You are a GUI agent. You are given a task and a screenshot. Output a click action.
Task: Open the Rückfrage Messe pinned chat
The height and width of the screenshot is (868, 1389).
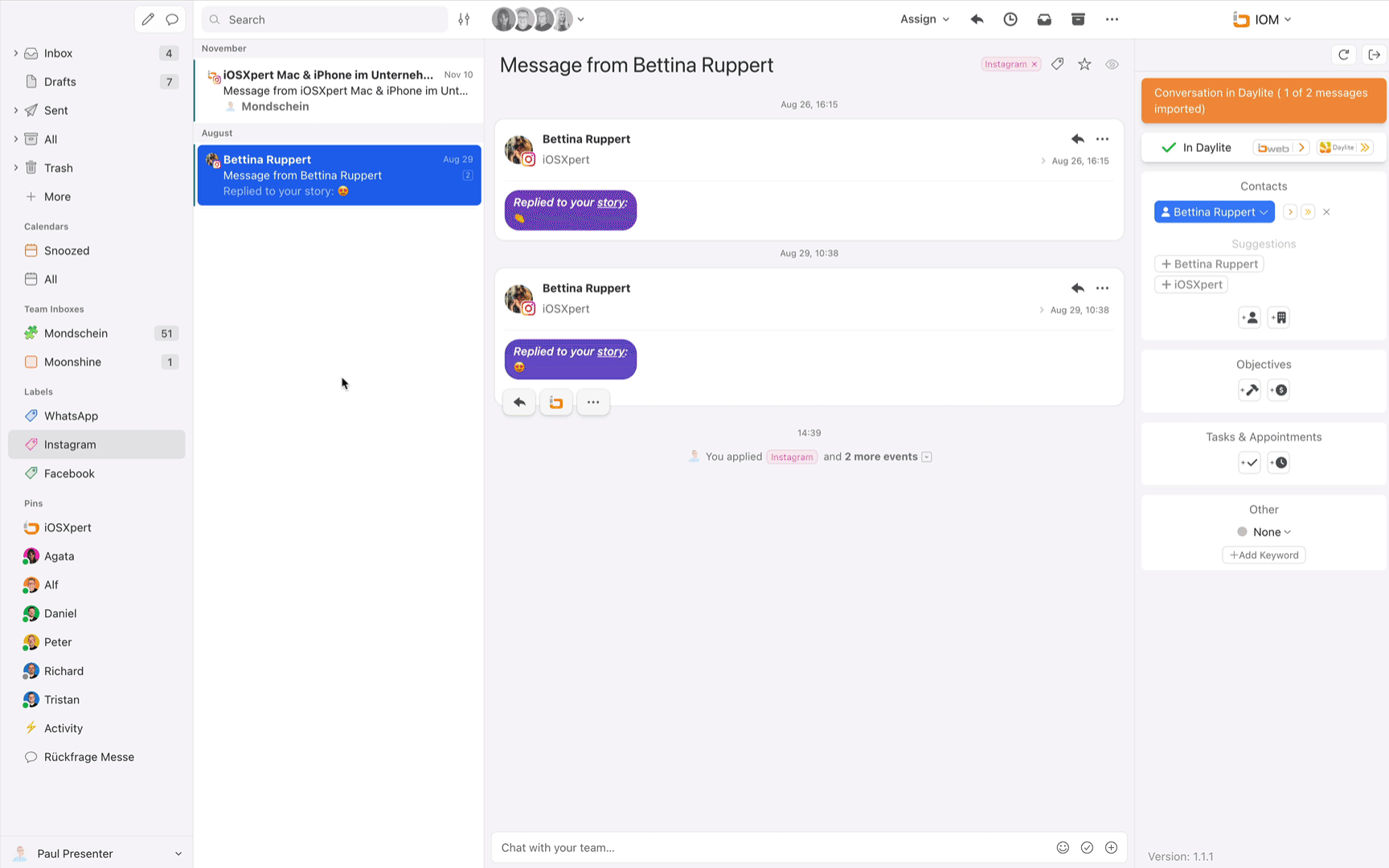96,757
